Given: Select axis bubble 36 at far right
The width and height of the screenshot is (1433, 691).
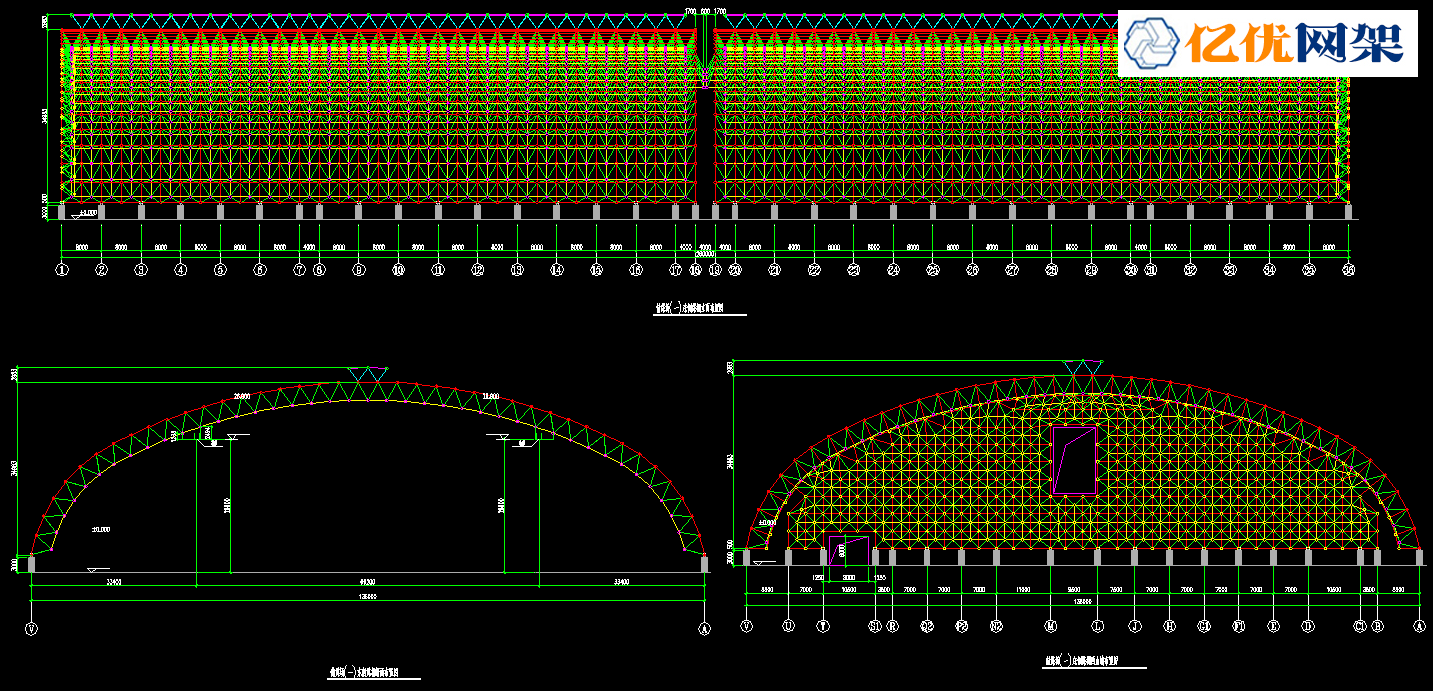Looking at the screenshot, I should coord(1349,270).
